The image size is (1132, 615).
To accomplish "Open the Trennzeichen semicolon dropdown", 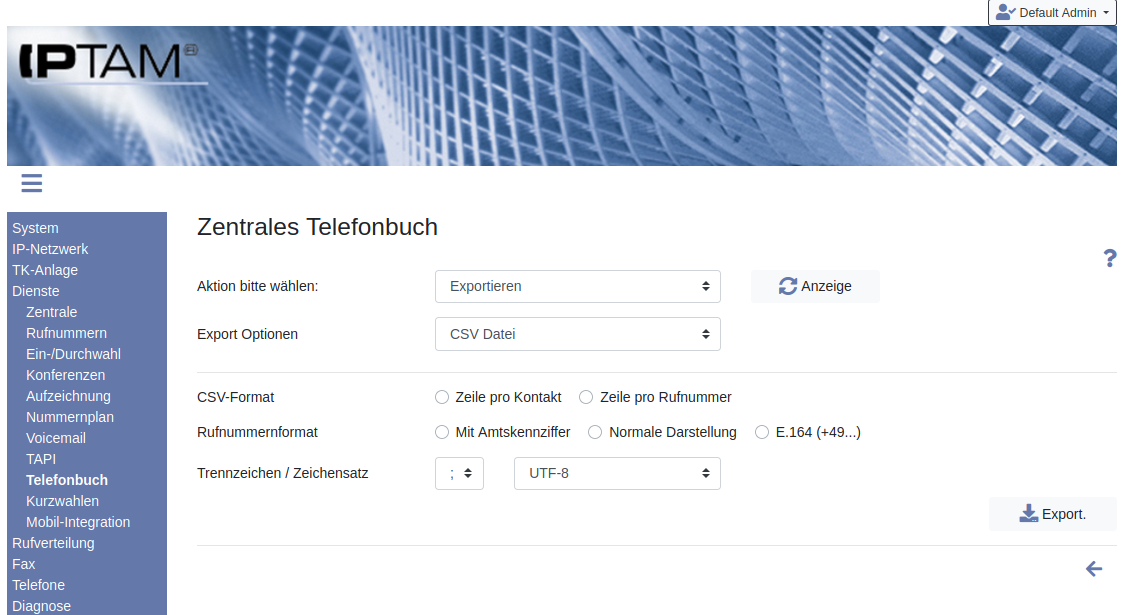I will coord(459,473).
